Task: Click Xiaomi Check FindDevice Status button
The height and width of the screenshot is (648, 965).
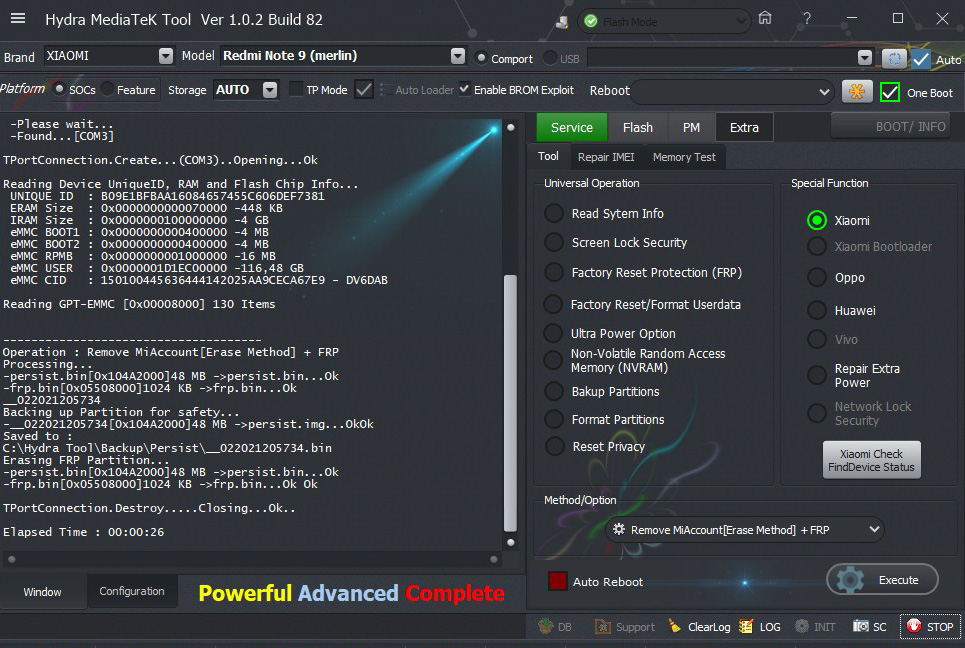Action: (x=871, y=460)
